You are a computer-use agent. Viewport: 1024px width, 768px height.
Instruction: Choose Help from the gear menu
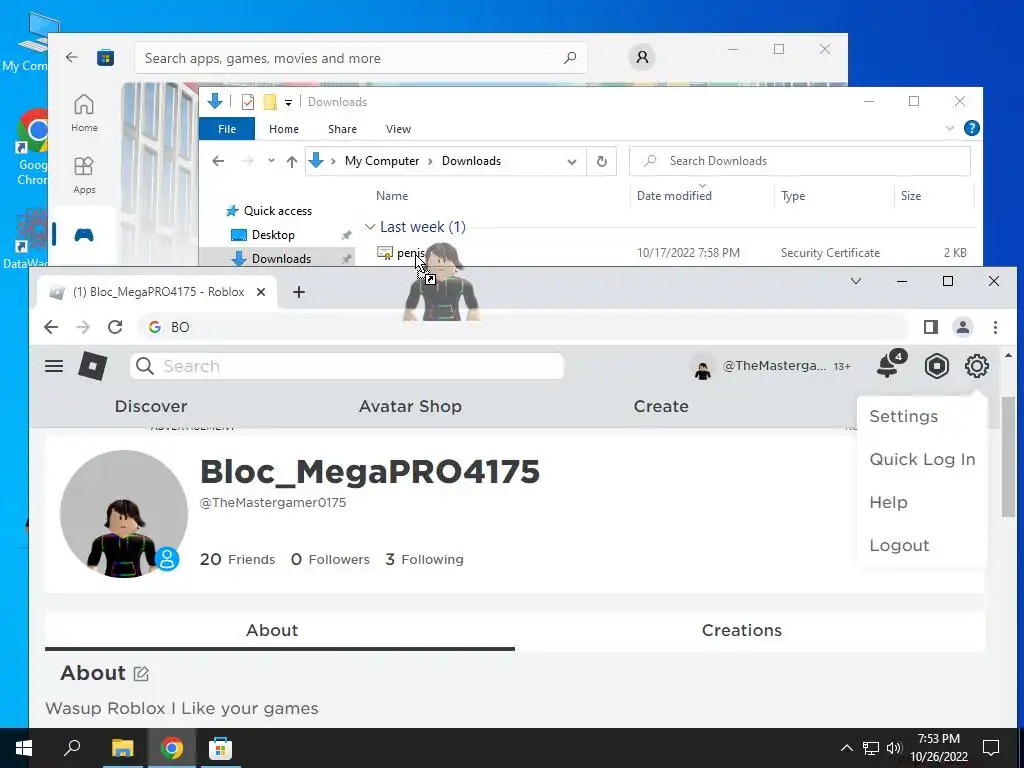coord(888,503)
